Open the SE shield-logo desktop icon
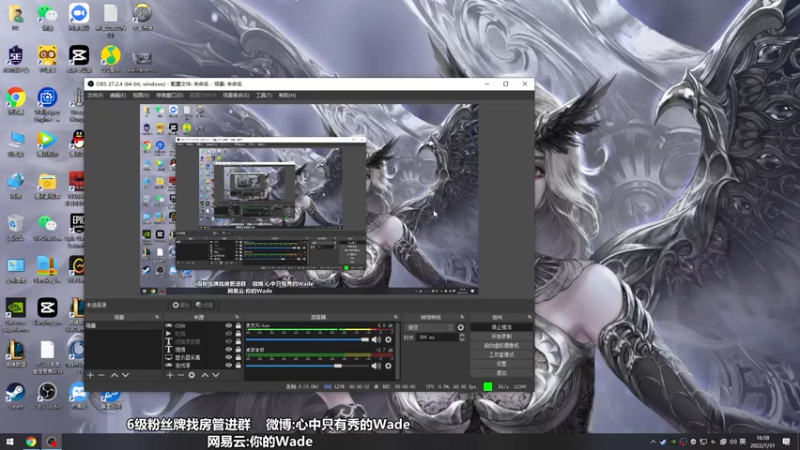 (x=15, y=59)
